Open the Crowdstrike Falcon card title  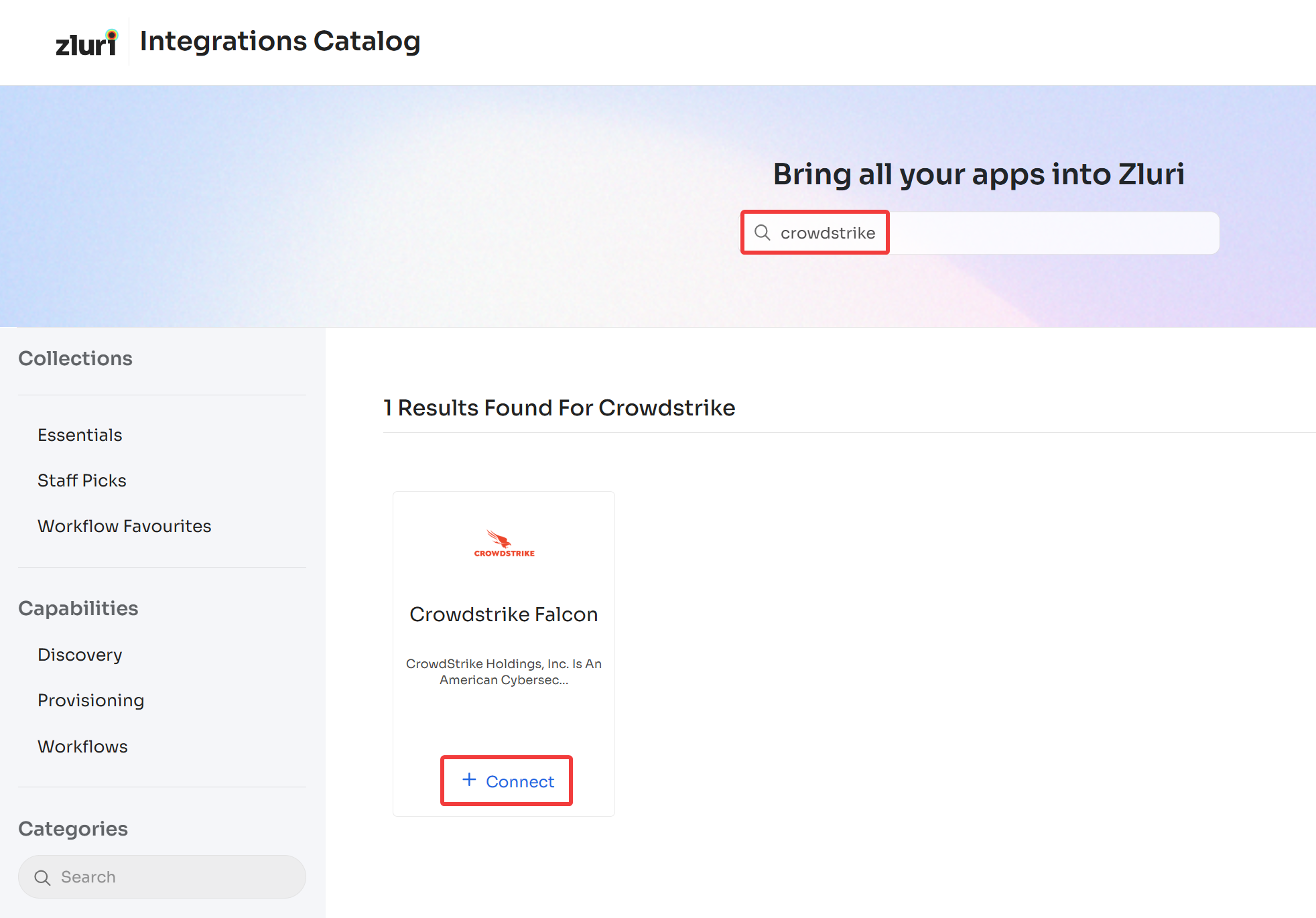(503, 614)
